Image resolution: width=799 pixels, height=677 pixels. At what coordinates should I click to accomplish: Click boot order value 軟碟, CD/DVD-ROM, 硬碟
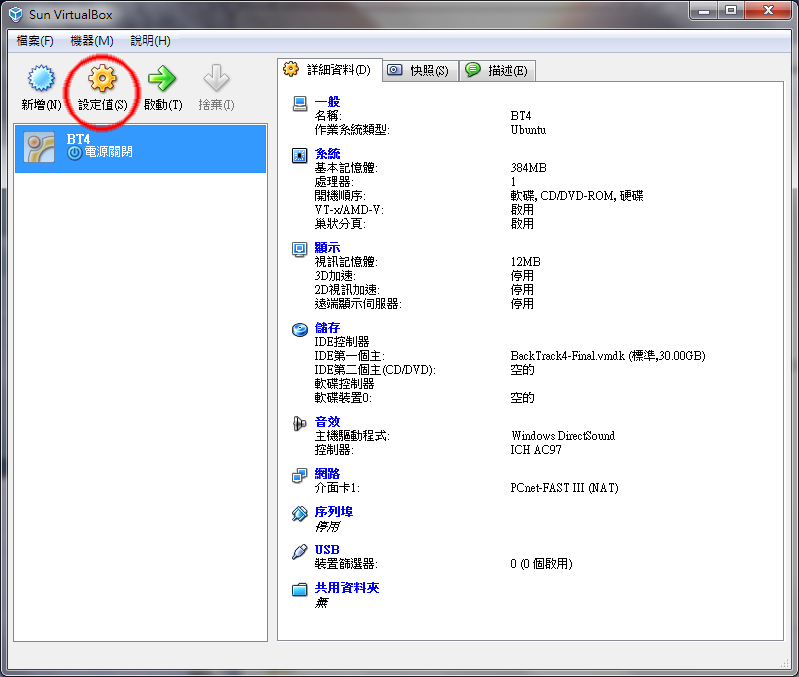pos(577,196)
